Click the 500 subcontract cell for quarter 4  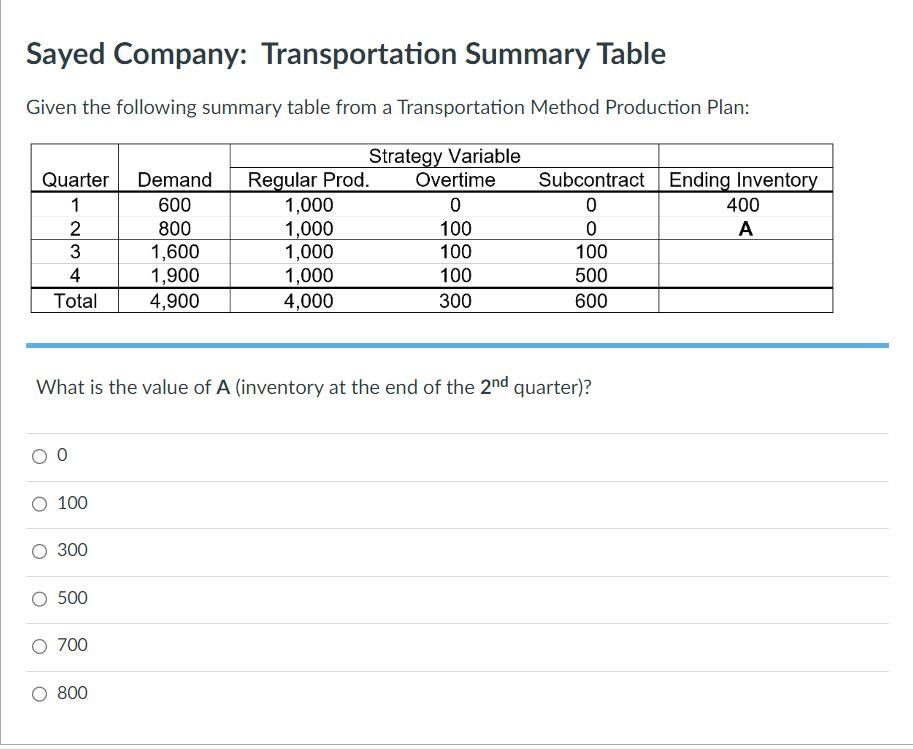[x=590, y=276]
